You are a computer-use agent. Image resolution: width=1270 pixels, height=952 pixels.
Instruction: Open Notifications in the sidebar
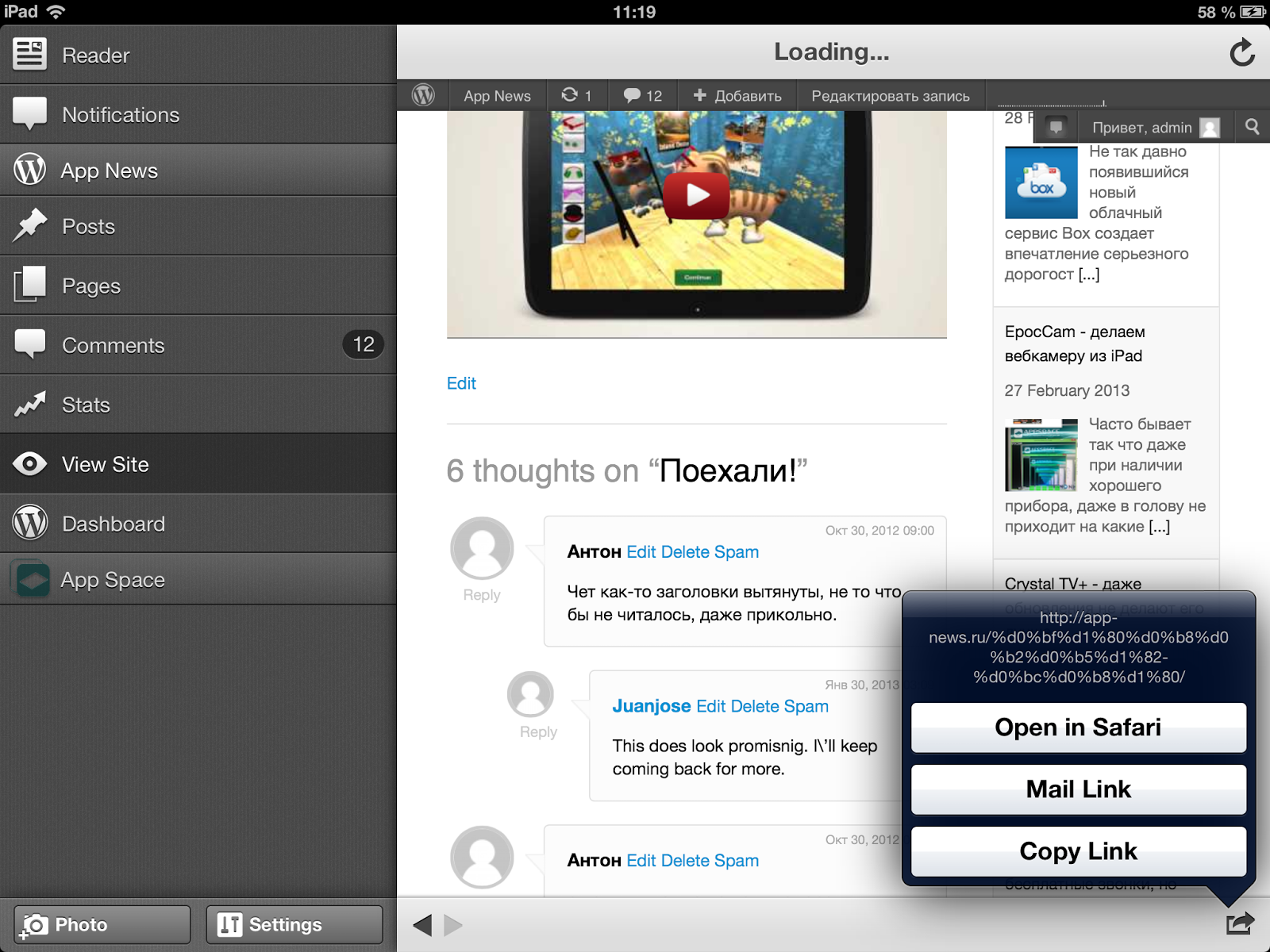pyautogui.click(x=198, y=114)
